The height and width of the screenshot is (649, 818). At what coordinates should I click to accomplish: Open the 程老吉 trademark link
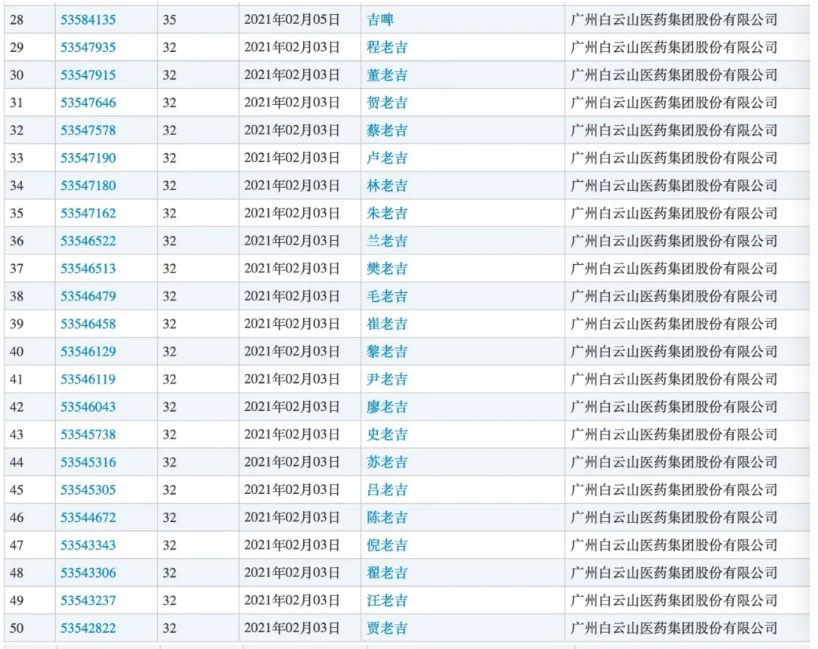(x=387, y=47)
